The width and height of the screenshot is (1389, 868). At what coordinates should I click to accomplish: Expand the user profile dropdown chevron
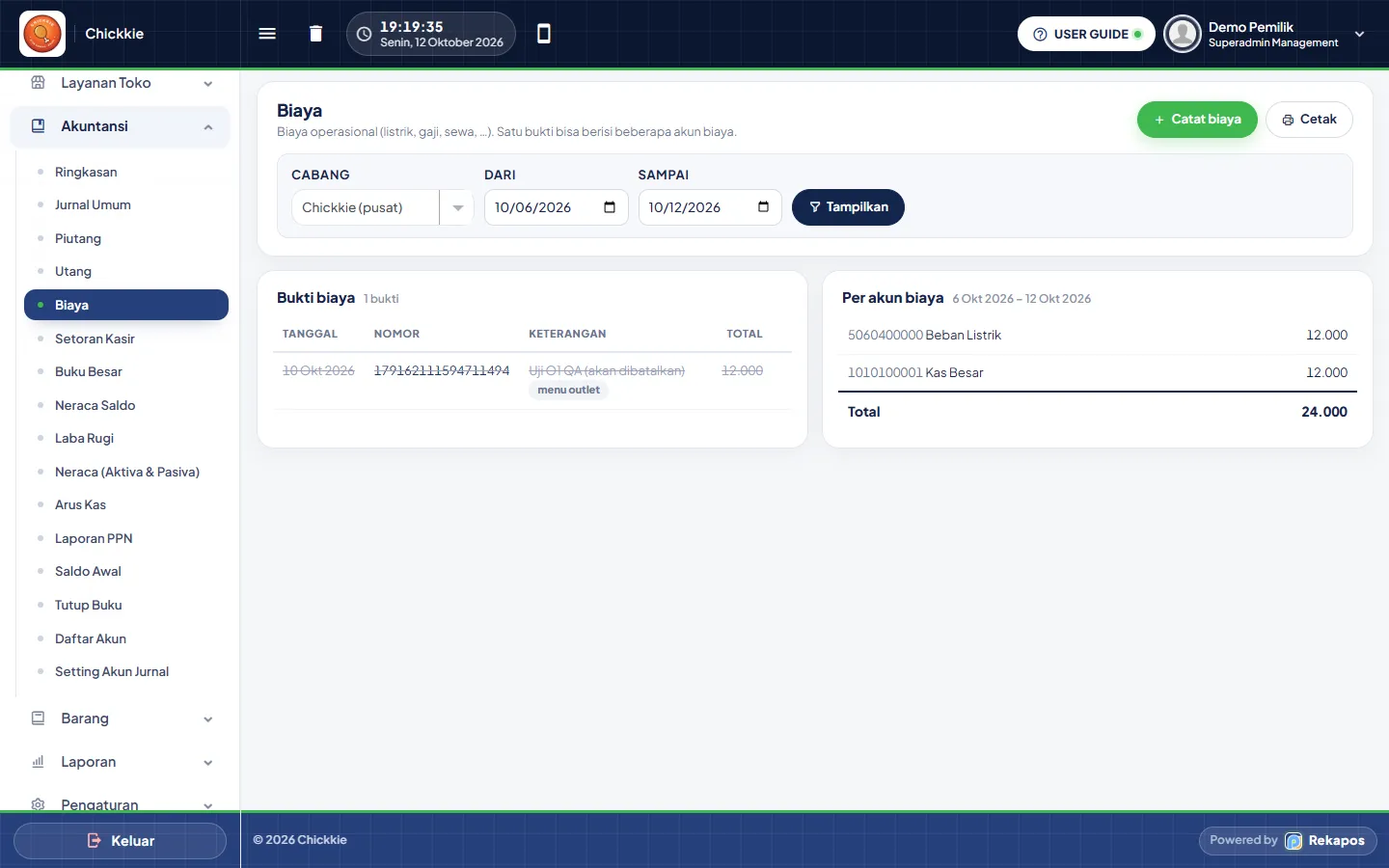(1359, 34)
